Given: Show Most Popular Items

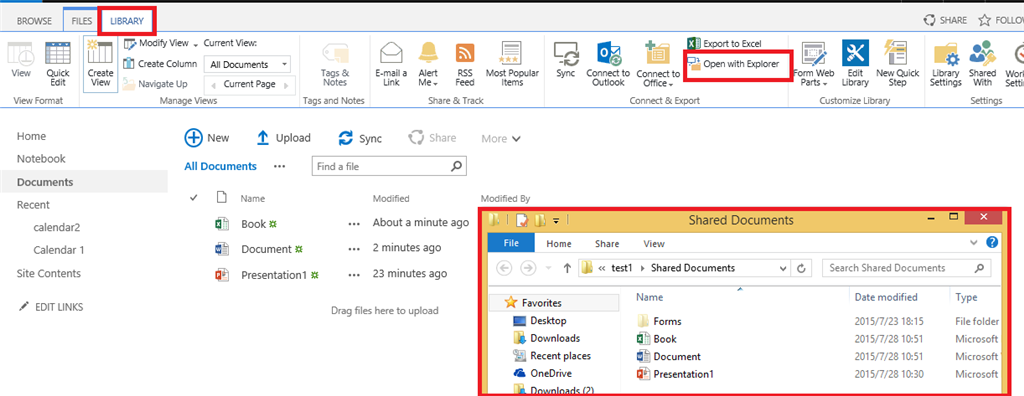Looking at the screenshot, I should [x=512, y=64].
